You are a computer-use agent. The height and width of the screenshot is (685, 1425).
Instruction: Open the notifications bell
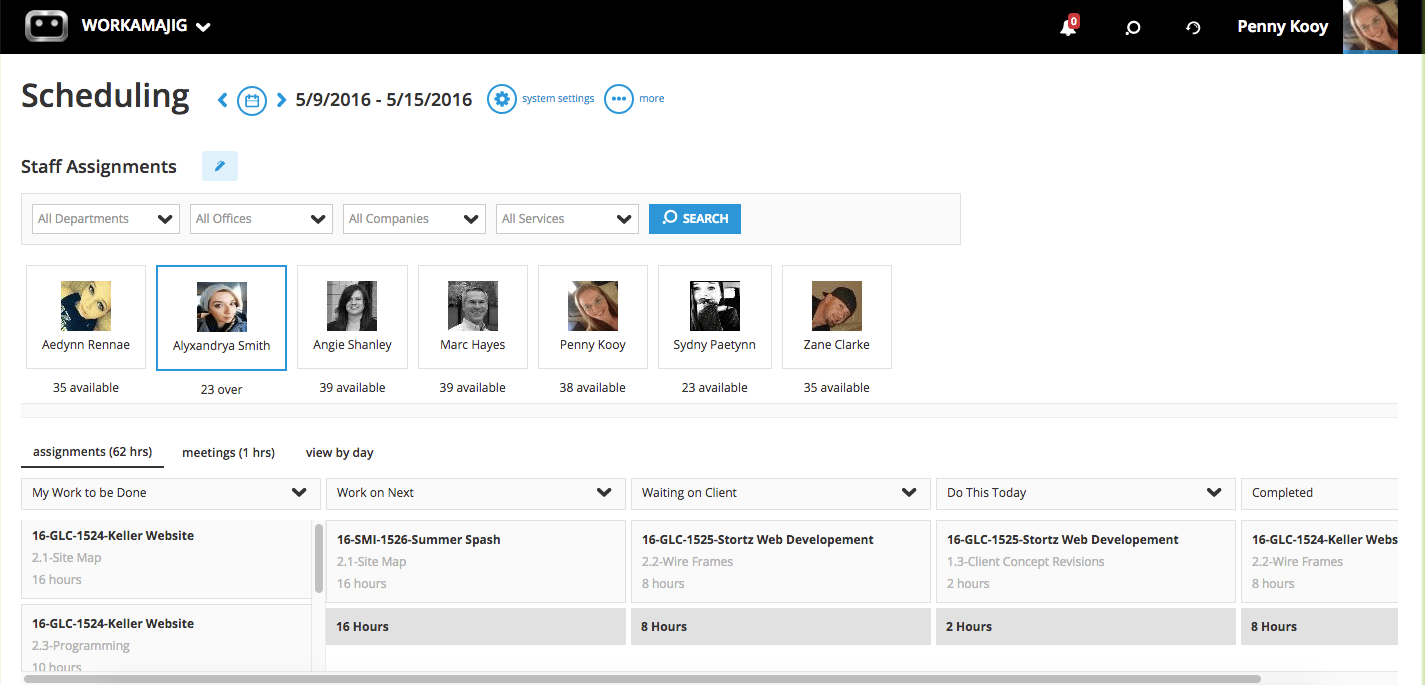tap(1066, 27)
